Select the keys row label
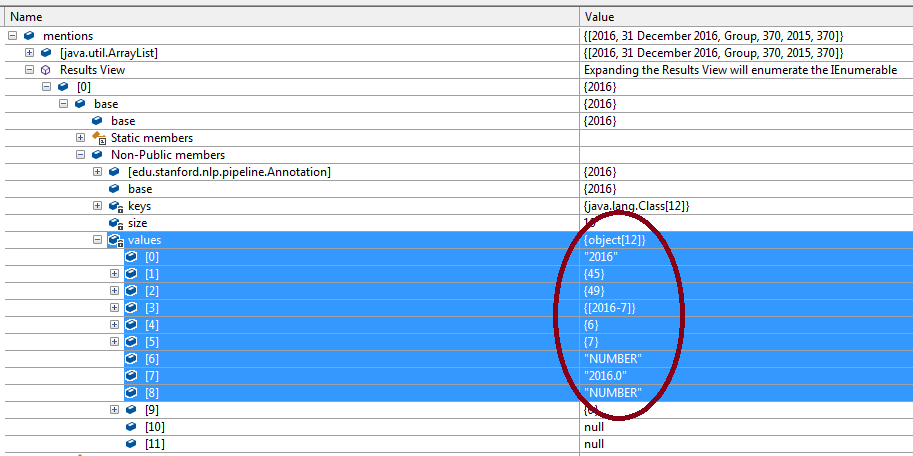 [x=140, y=206]
